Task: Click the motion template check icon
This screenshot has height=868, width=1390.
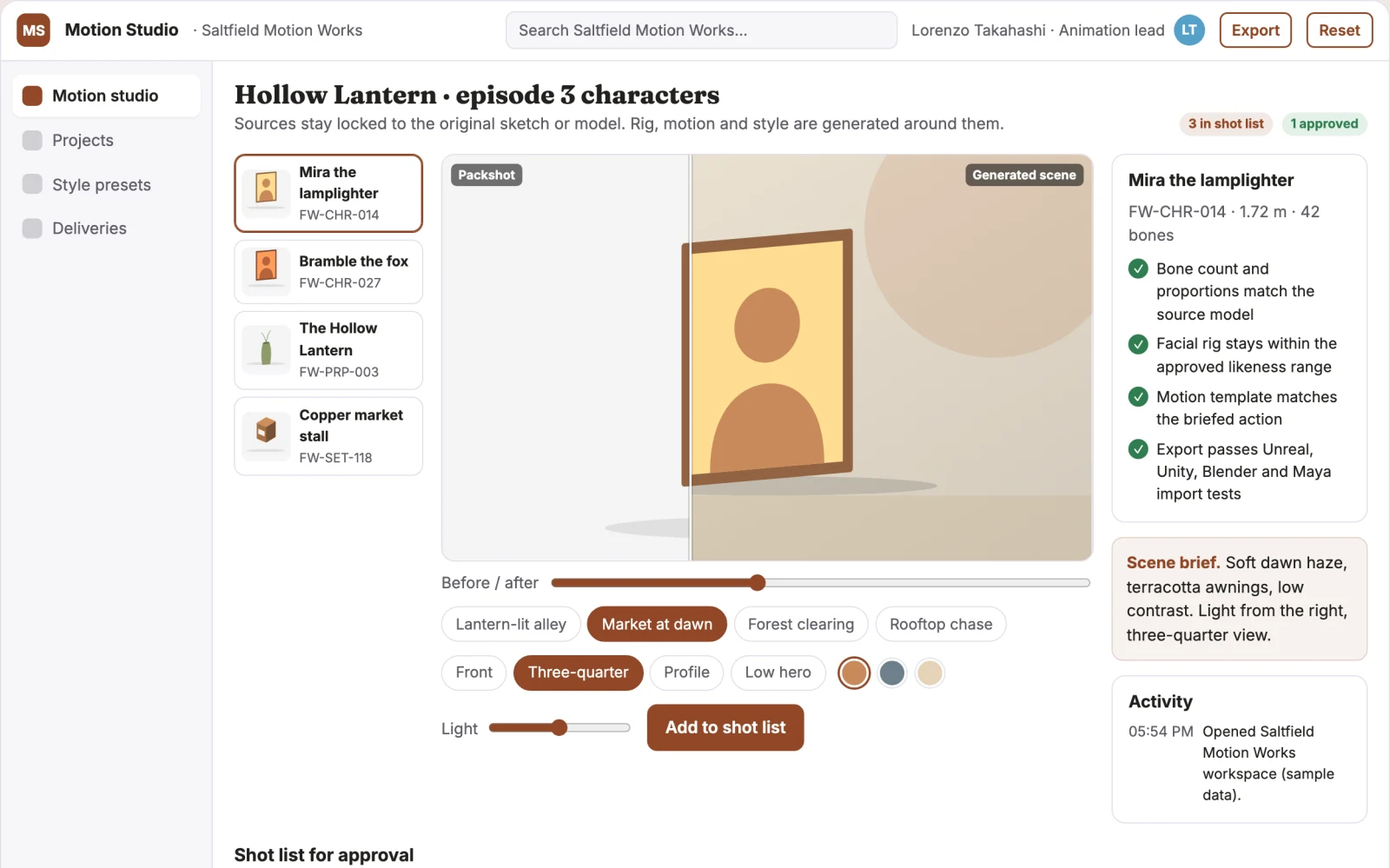Action: click(x=1138, y=397)
